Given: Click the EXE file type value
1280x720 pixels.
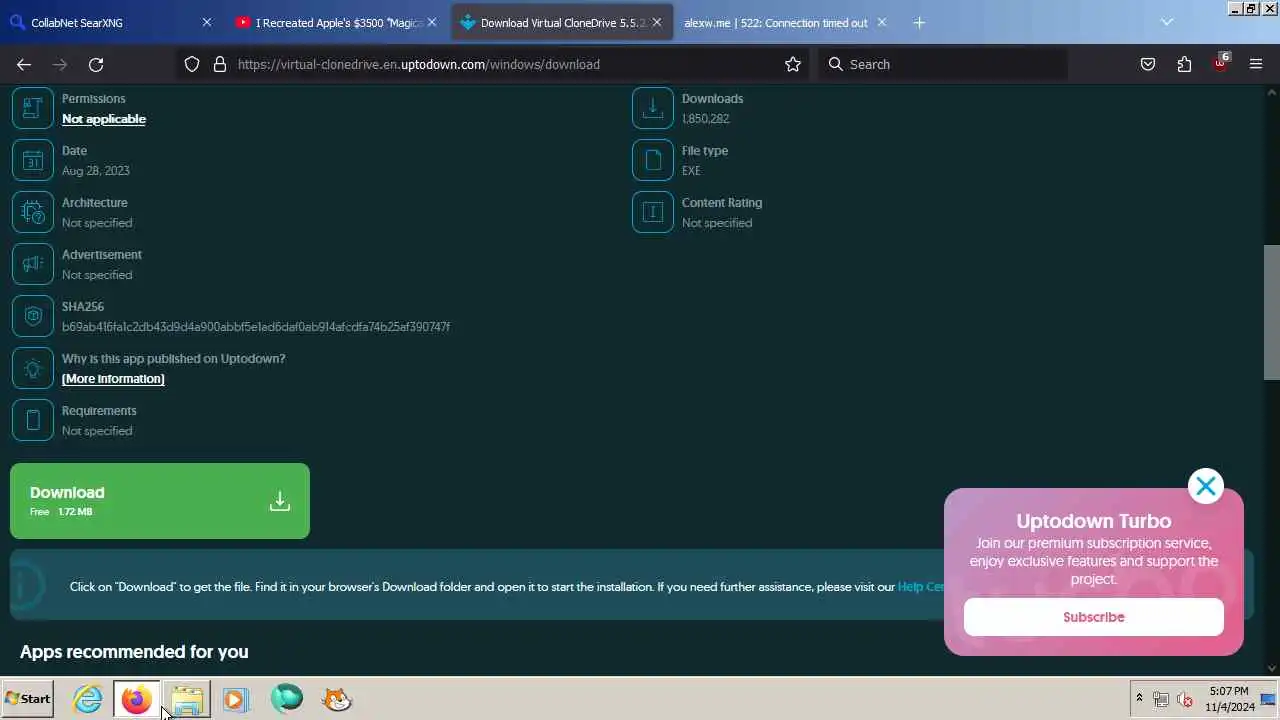Looking at the screenshot, I should [691, 171].
